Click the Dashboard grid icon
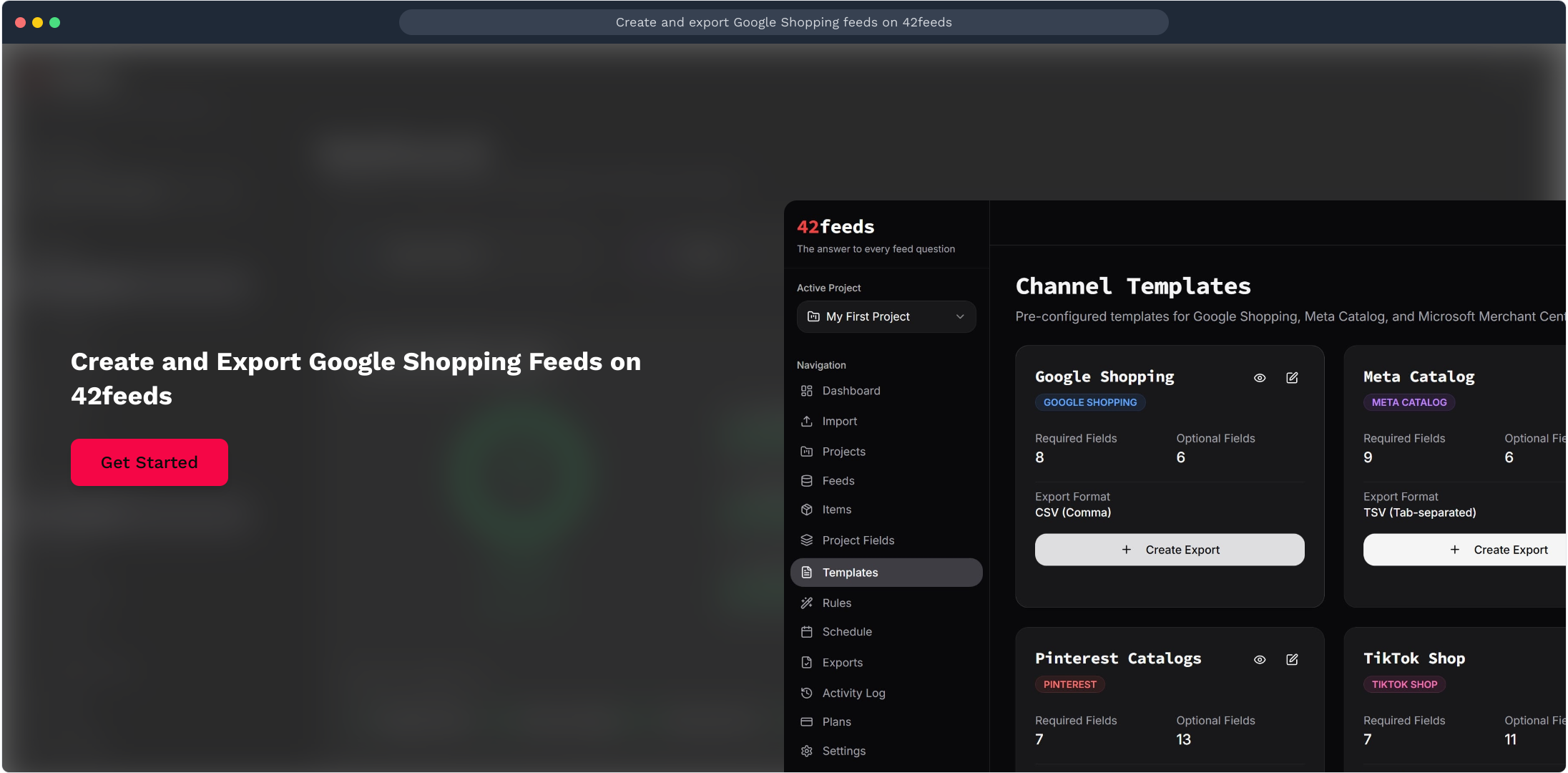Screen dimensions: 1568x773 pos(806,391)
